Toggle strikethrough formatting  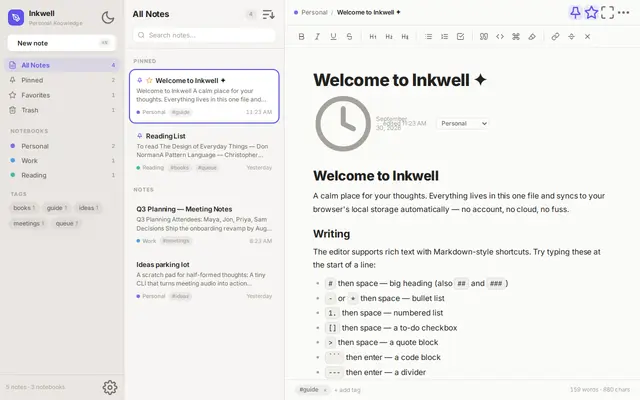[x=349, y=37]
